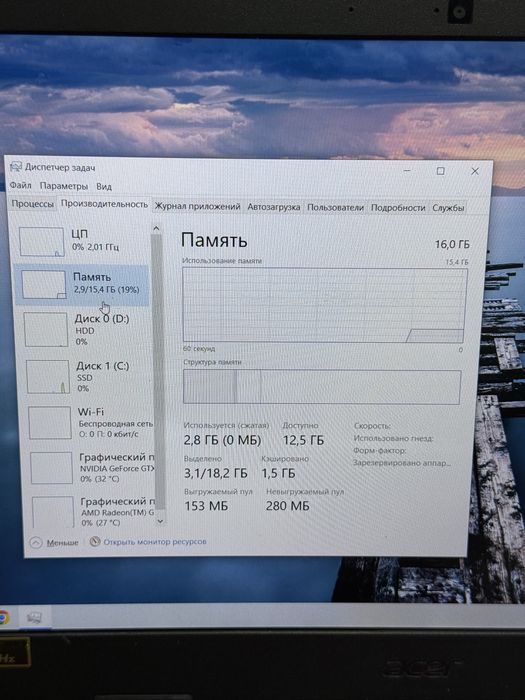
Task: Click the 12,5 ГБ available value
Action: (x=303, y=441)
